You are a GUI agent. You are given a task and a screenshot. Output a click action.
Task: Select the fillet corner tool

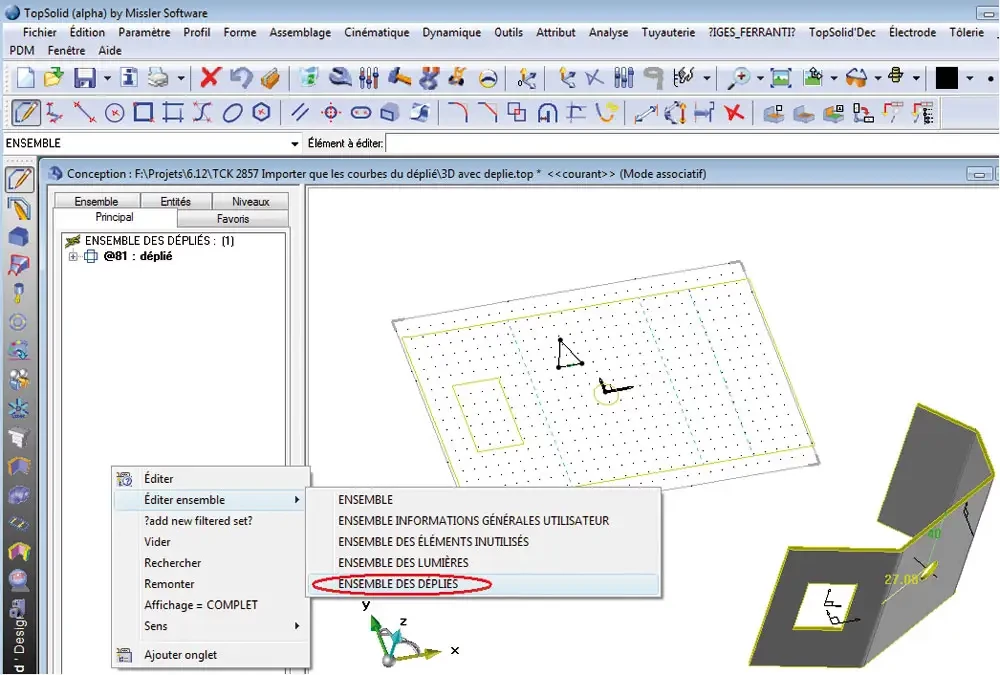[457, 113]
